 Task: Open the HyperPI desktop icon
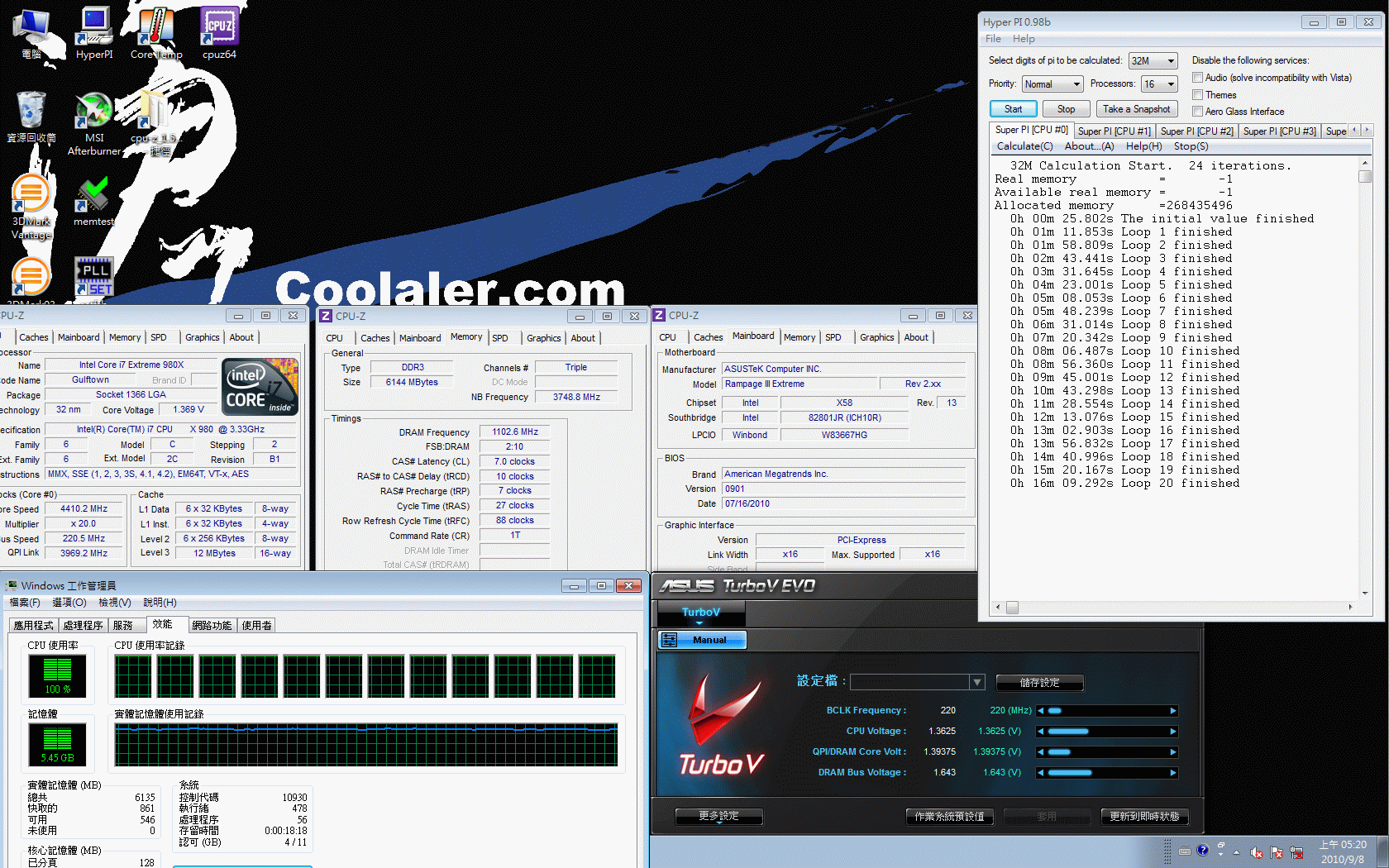pos(94,33)
